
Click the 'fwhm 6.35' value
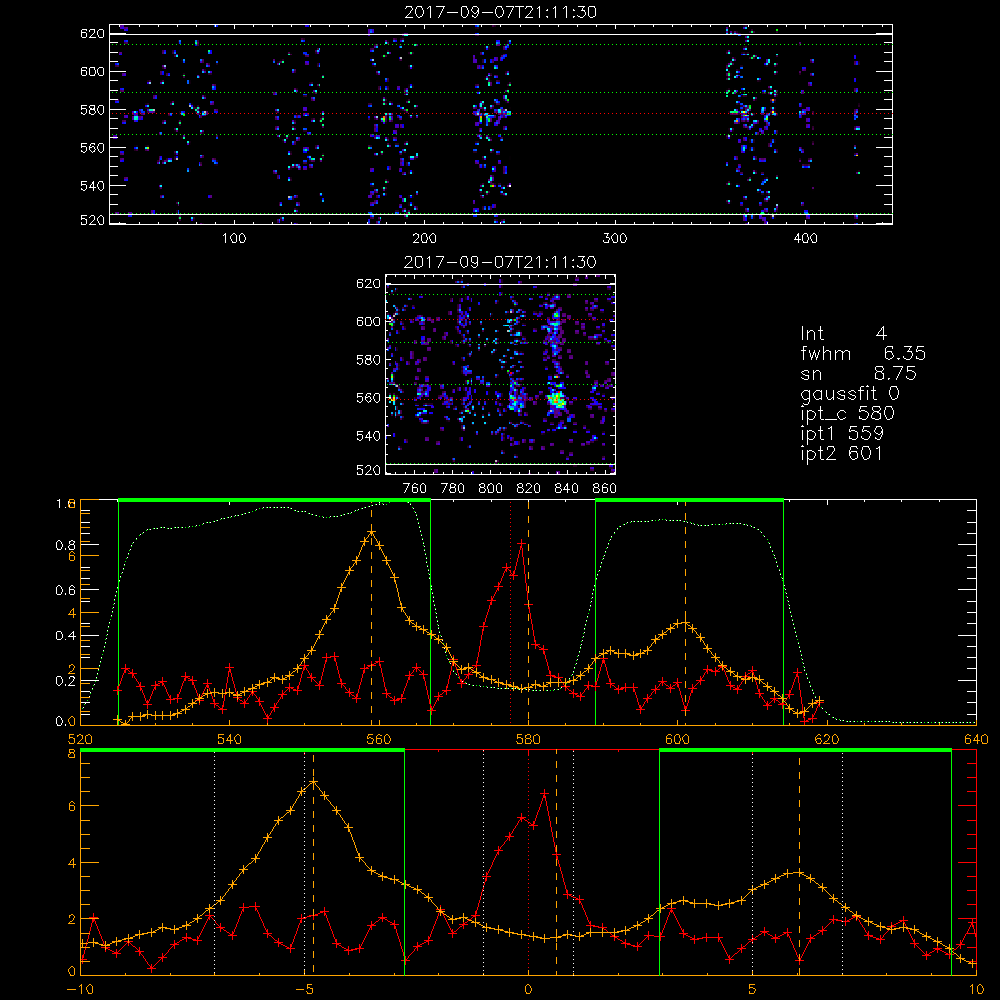(863, 353)
